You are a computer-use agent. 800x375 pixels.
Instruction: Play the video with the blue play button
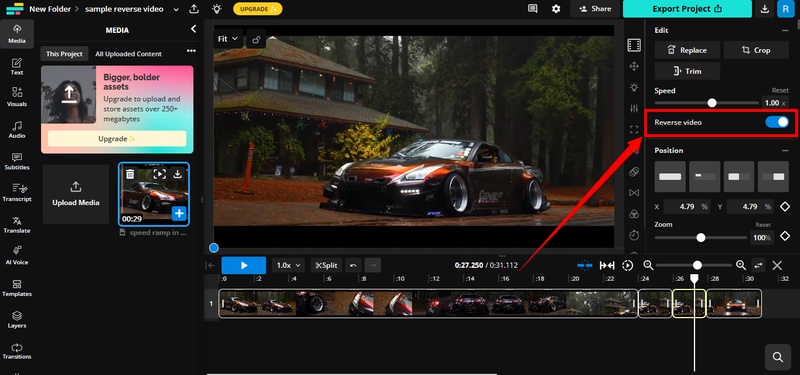click(x=243, y=265)
